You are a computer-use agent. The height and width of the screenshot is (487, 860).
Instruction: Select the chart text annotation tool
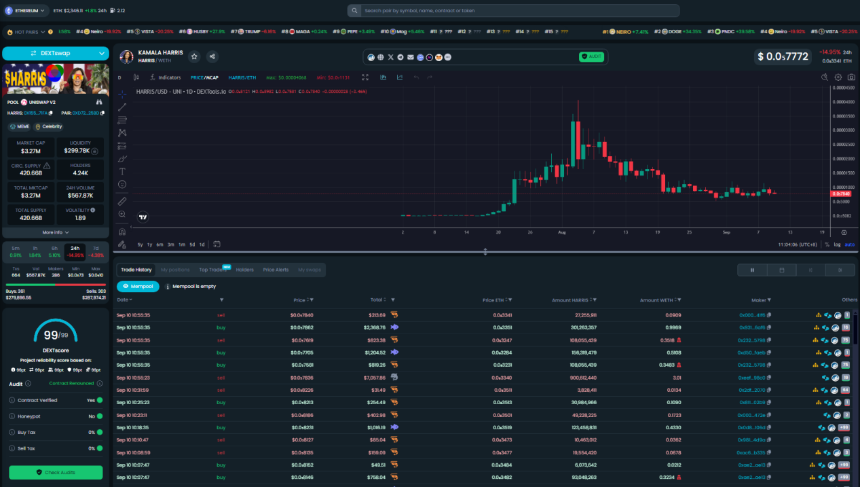click(x=122, y=172)
